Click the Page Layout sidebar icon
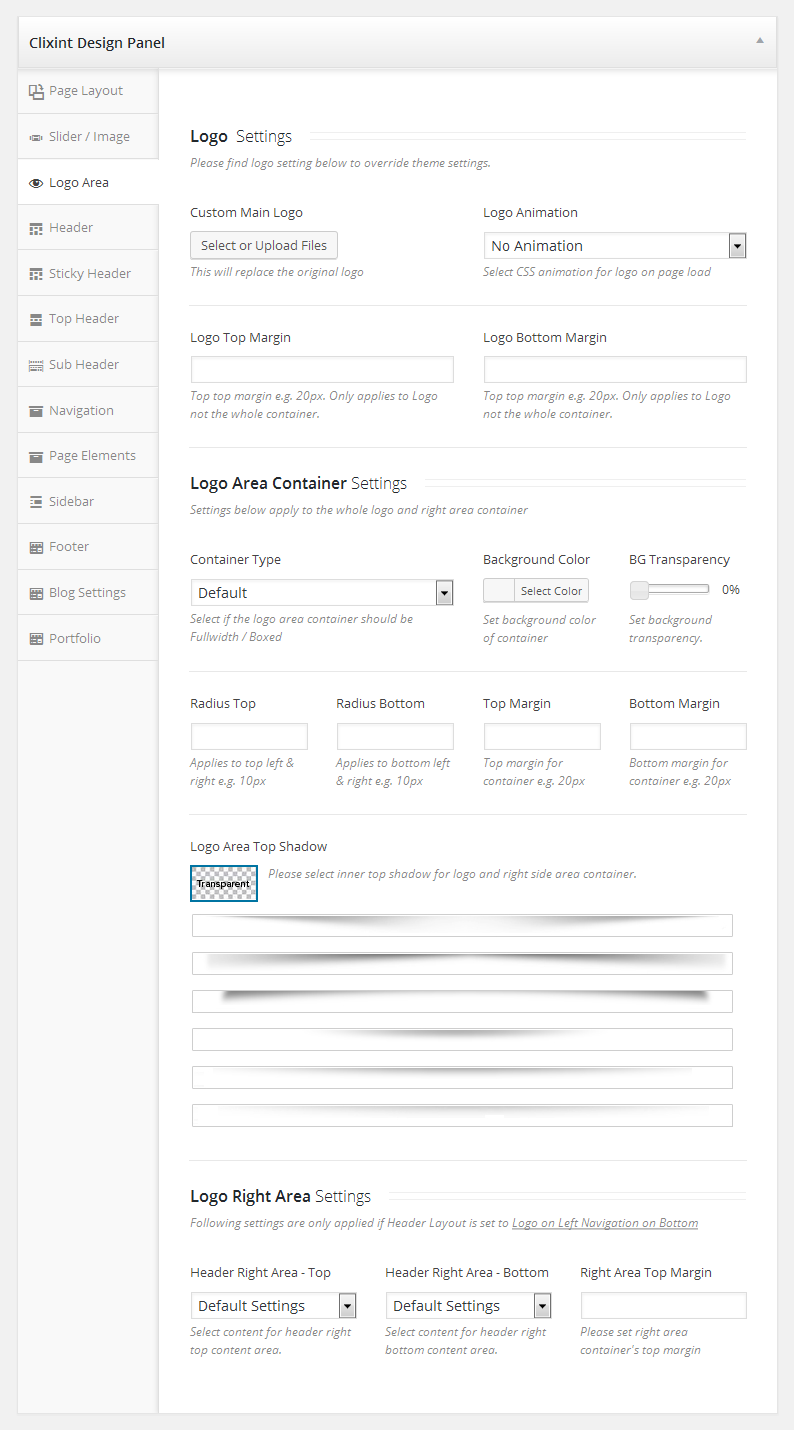 point(36,91)
